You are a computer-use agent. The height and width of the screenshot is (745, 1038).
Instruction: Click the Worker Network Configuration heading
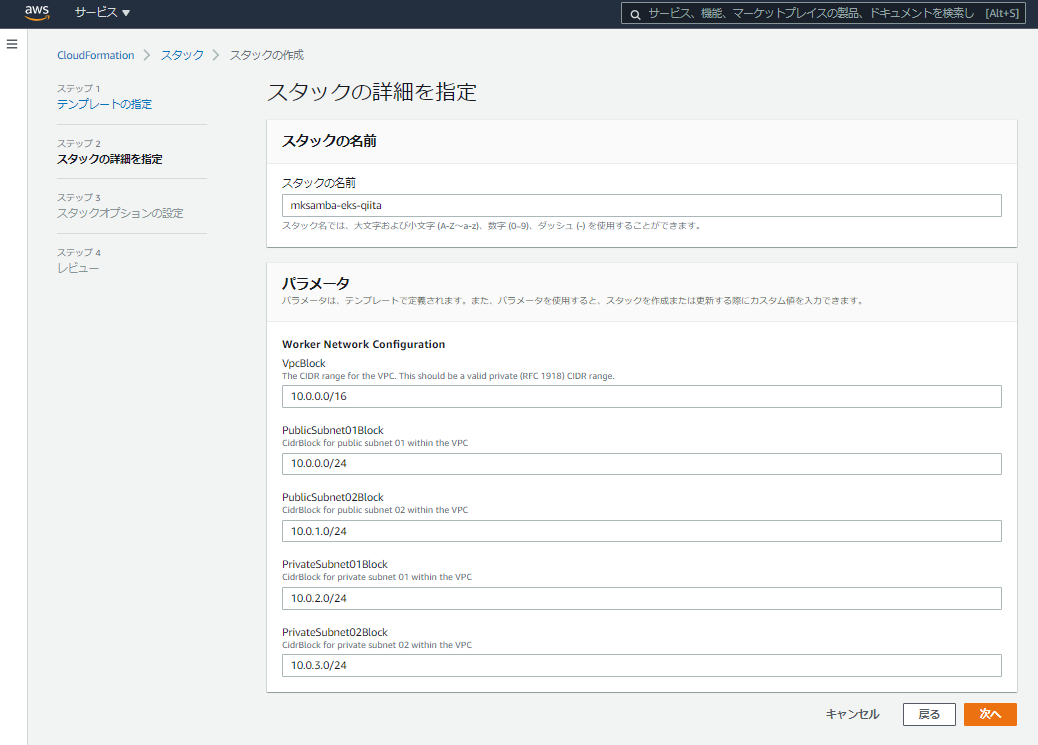(363, 344)
